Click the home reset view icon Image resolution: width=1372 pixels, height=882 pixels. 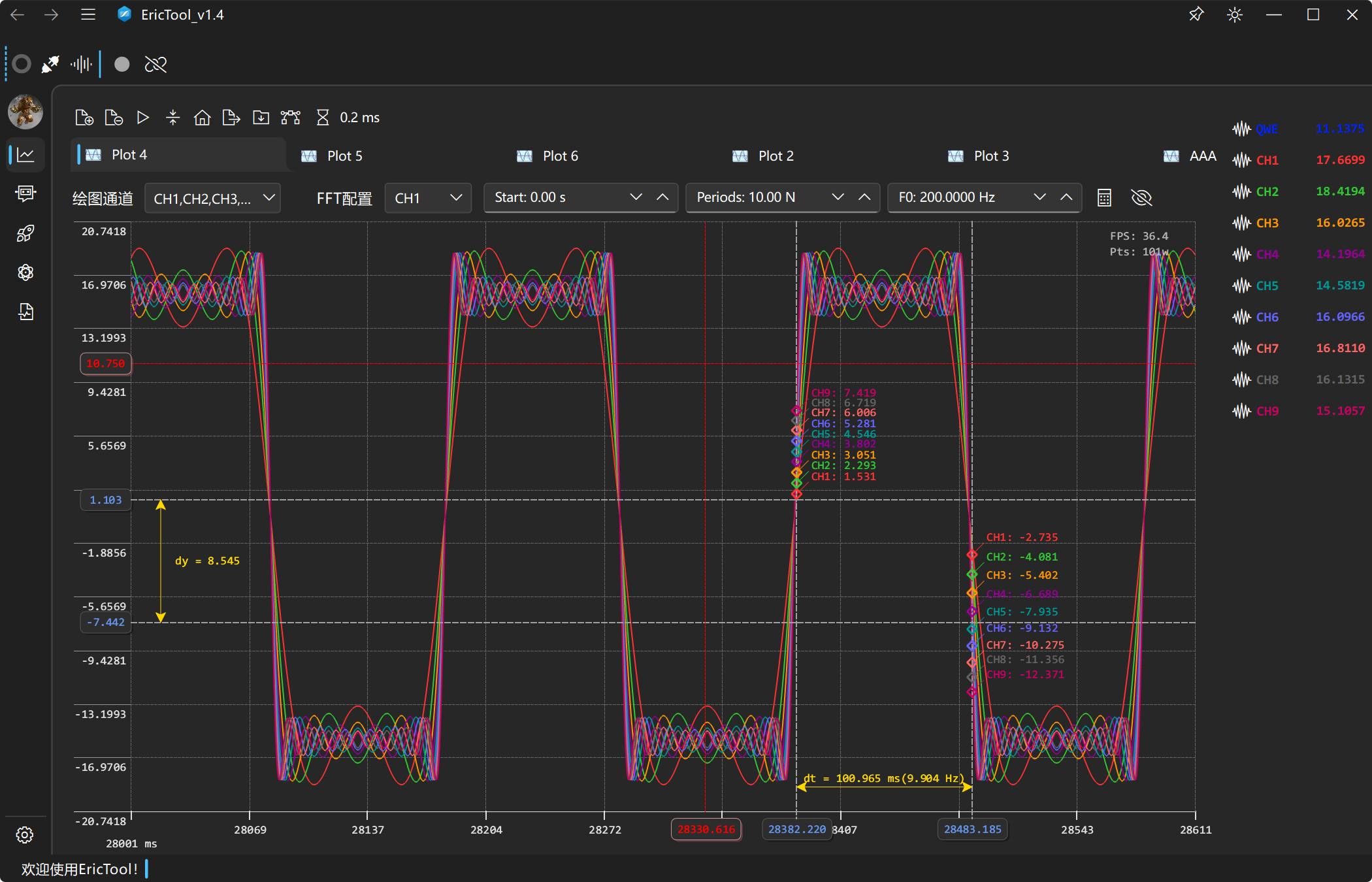click(x=202, y=118)
